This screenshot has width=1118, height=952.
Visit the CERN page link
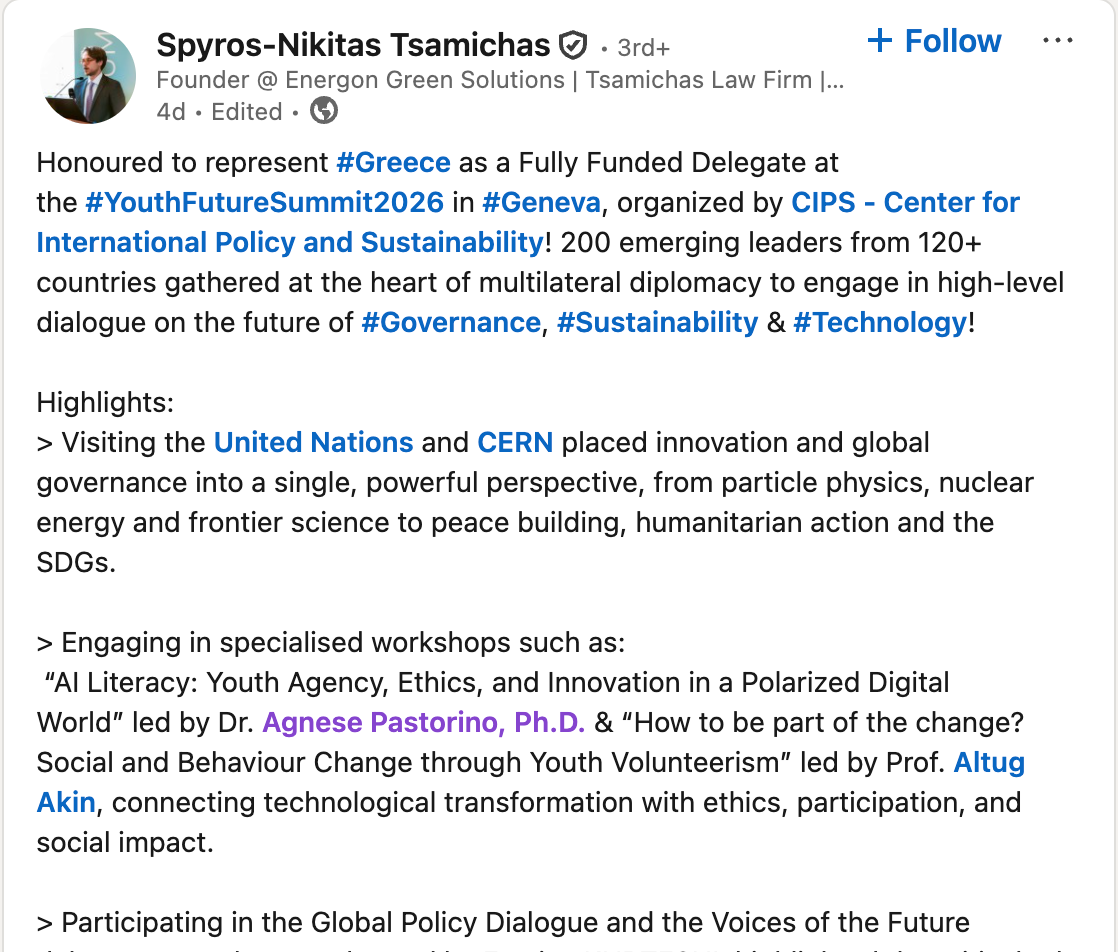click(x=515, y=442)
